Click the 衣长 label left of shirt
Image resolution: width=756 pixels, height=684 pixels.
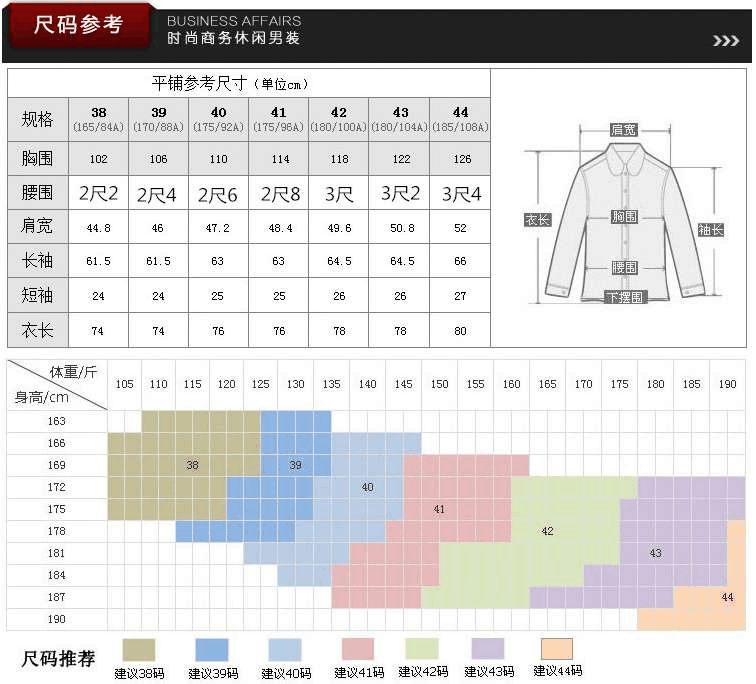(x=537, y=219)
